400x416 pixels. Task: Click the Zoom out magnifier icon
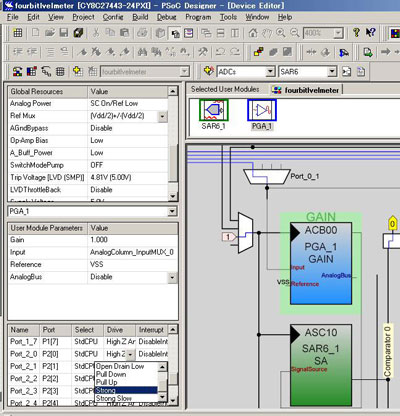[295, 33]
